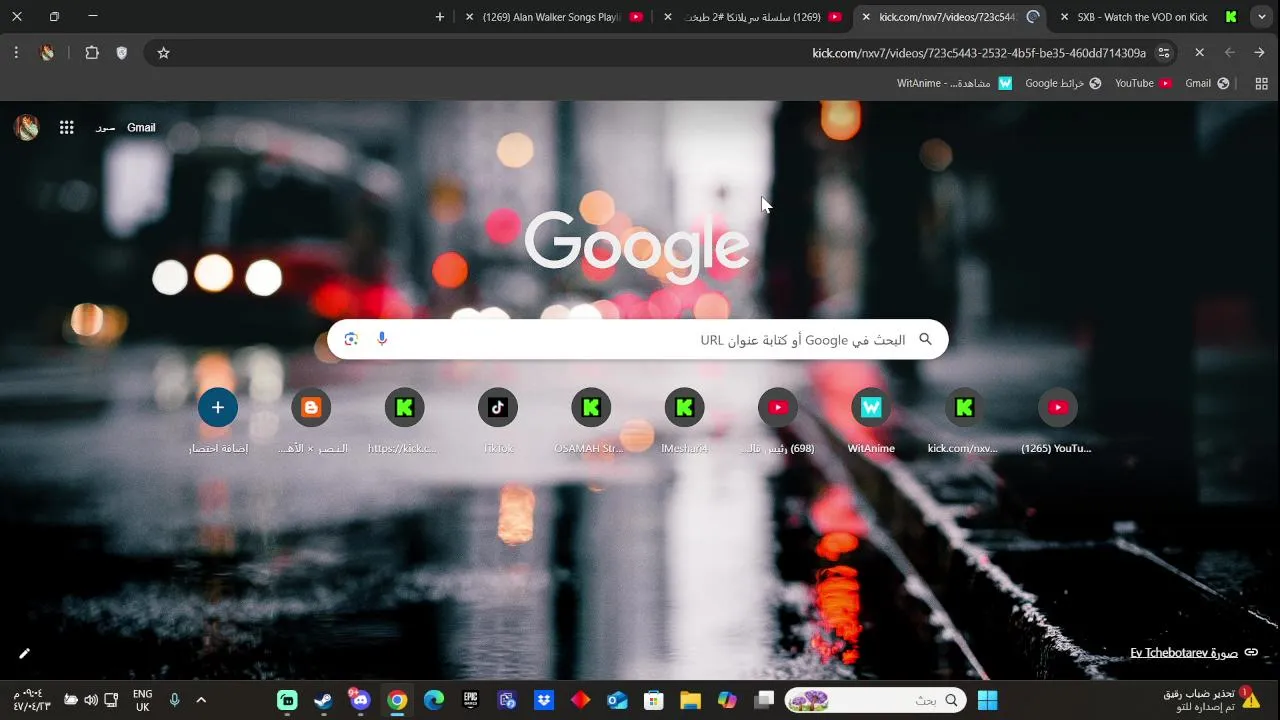Open Microsoft Store from taskbar
The image size is (1280, 720).
pyautogui.click(x=654, y=700)
